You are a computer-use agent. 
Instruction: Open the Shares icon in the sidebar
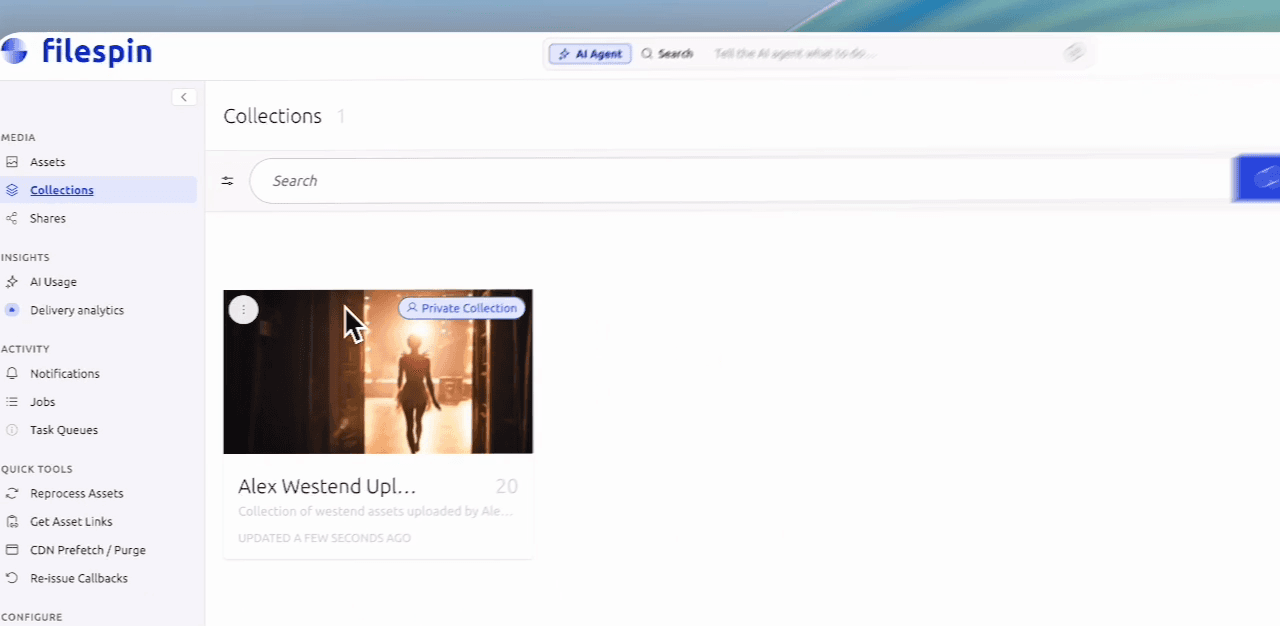pyautogui.click(x=12, y=218)
